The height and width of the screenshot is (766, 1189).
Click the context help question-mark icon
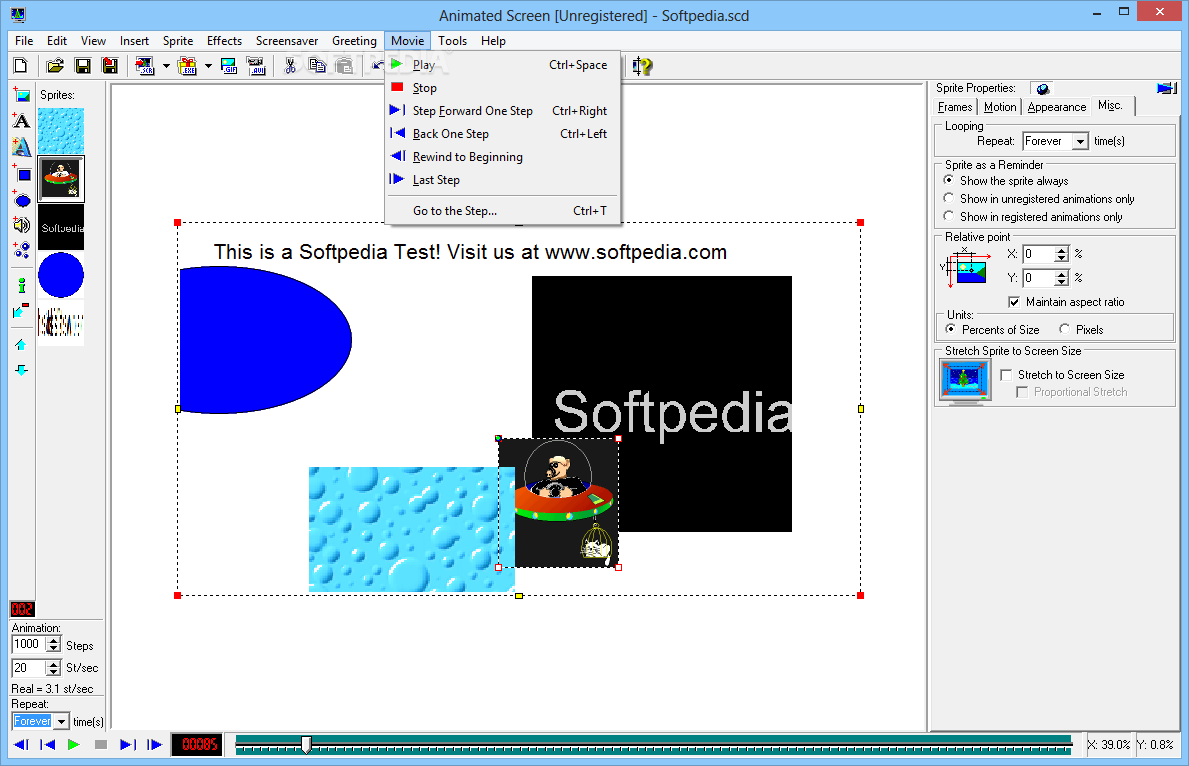click(642, 66)
